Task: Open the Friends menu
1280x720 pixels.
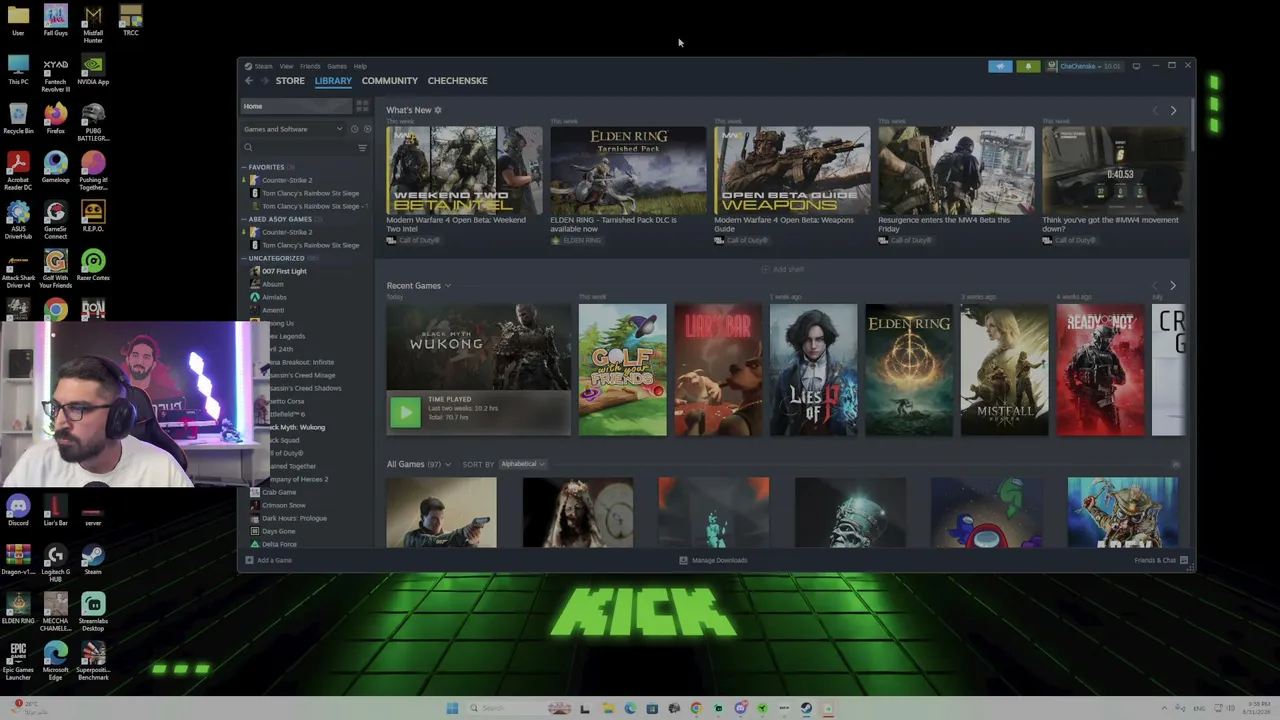Action: 310,66
